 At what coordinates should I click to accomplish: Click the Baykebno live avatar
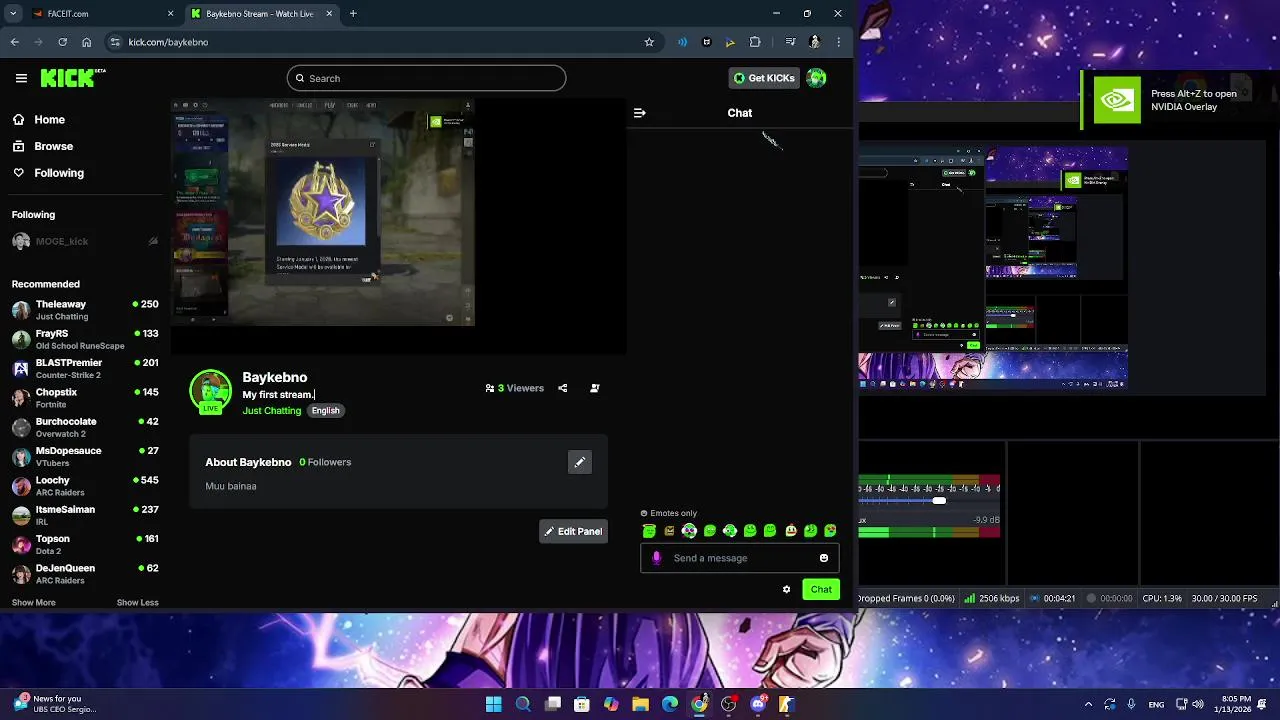(x=211, y=392)
